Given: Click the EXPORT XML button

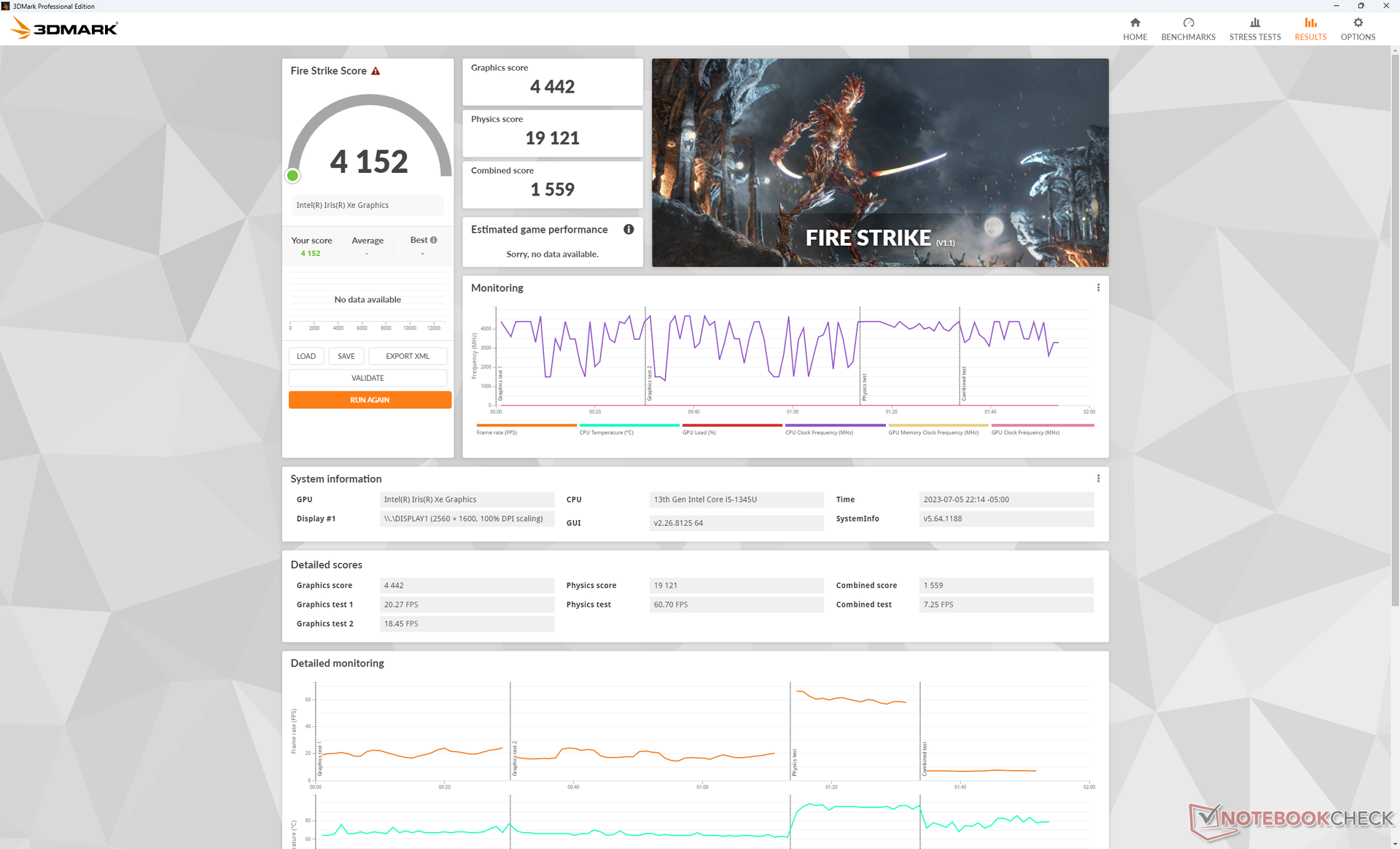Looking at the screenshot, I should [x=407, y=356].
